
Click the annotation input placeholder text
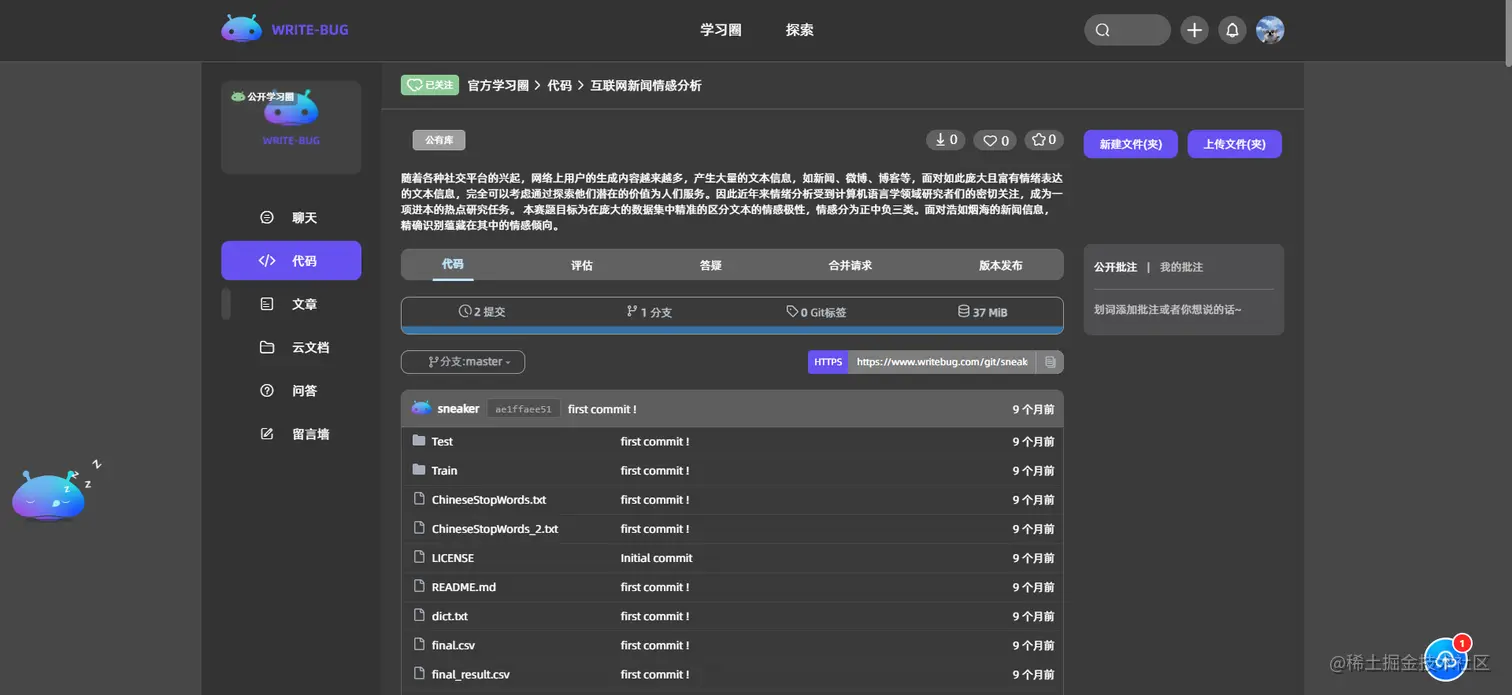pyautogui.click(x=1167, y=310)
